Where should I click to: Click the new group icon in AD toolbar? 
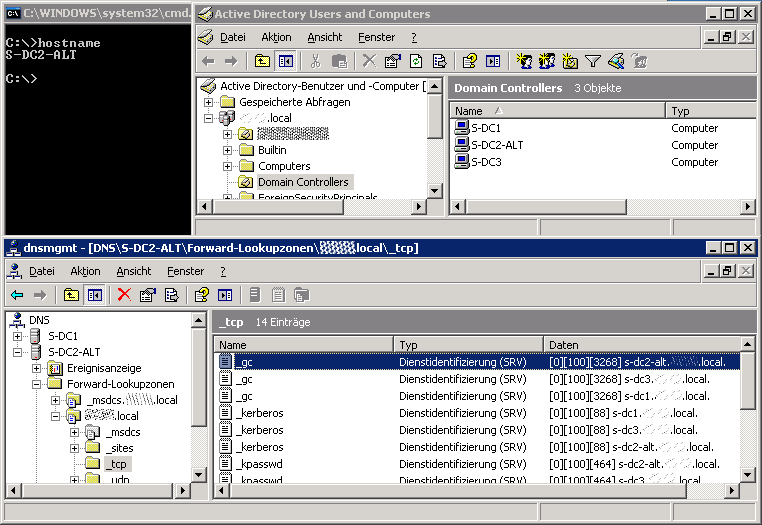point(546,61)
